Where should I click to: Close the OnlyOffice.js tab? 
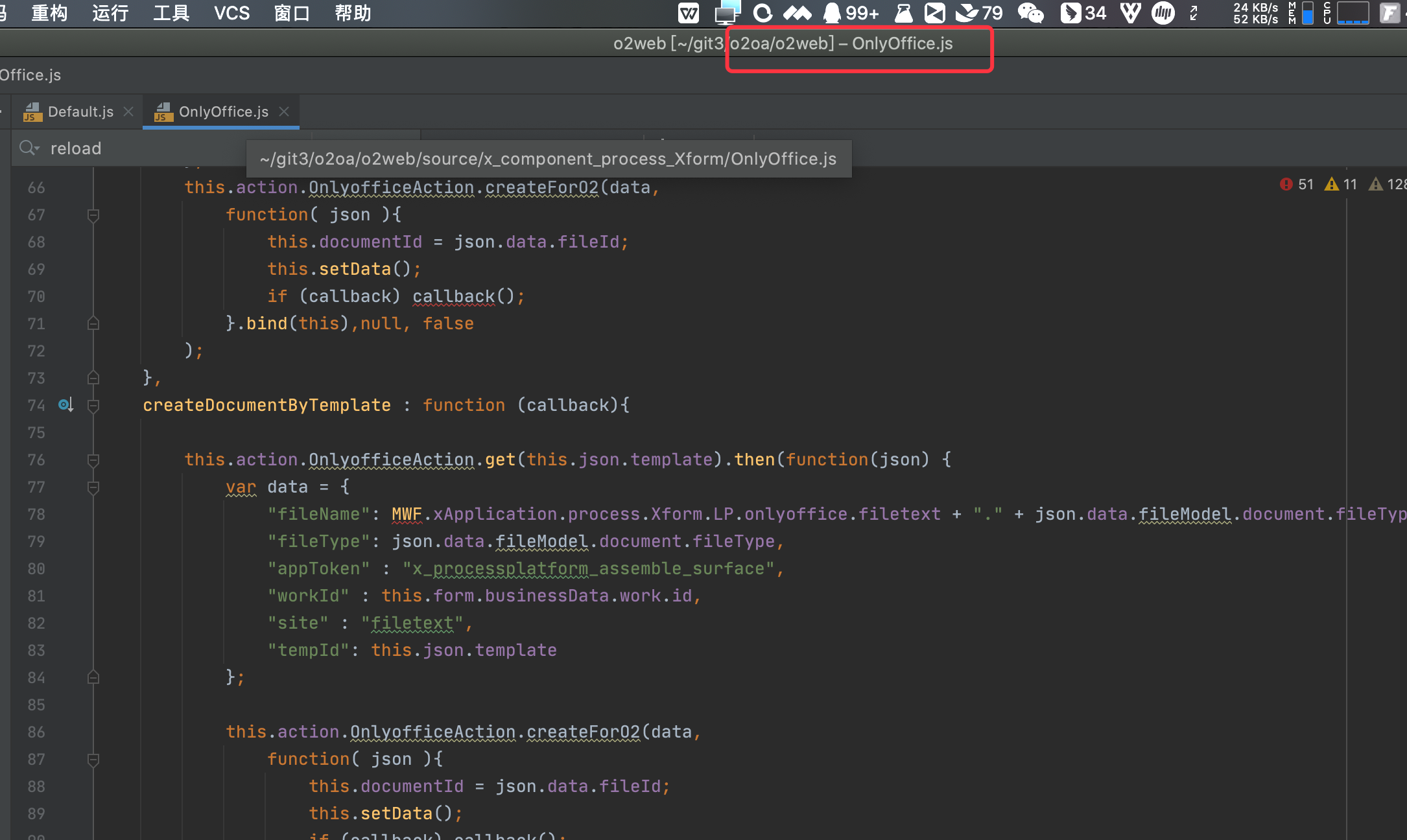284,111
